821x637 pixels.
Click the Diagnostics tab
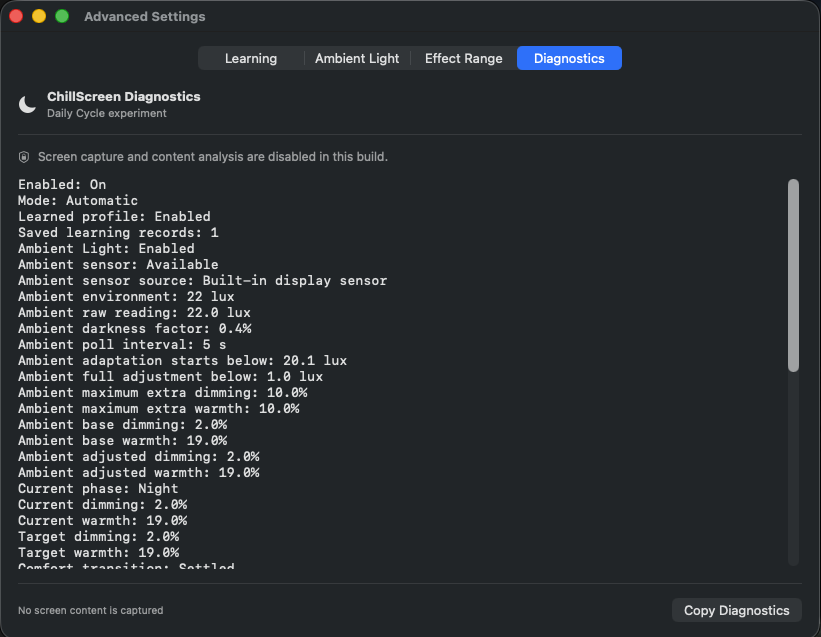coord(569,58)
